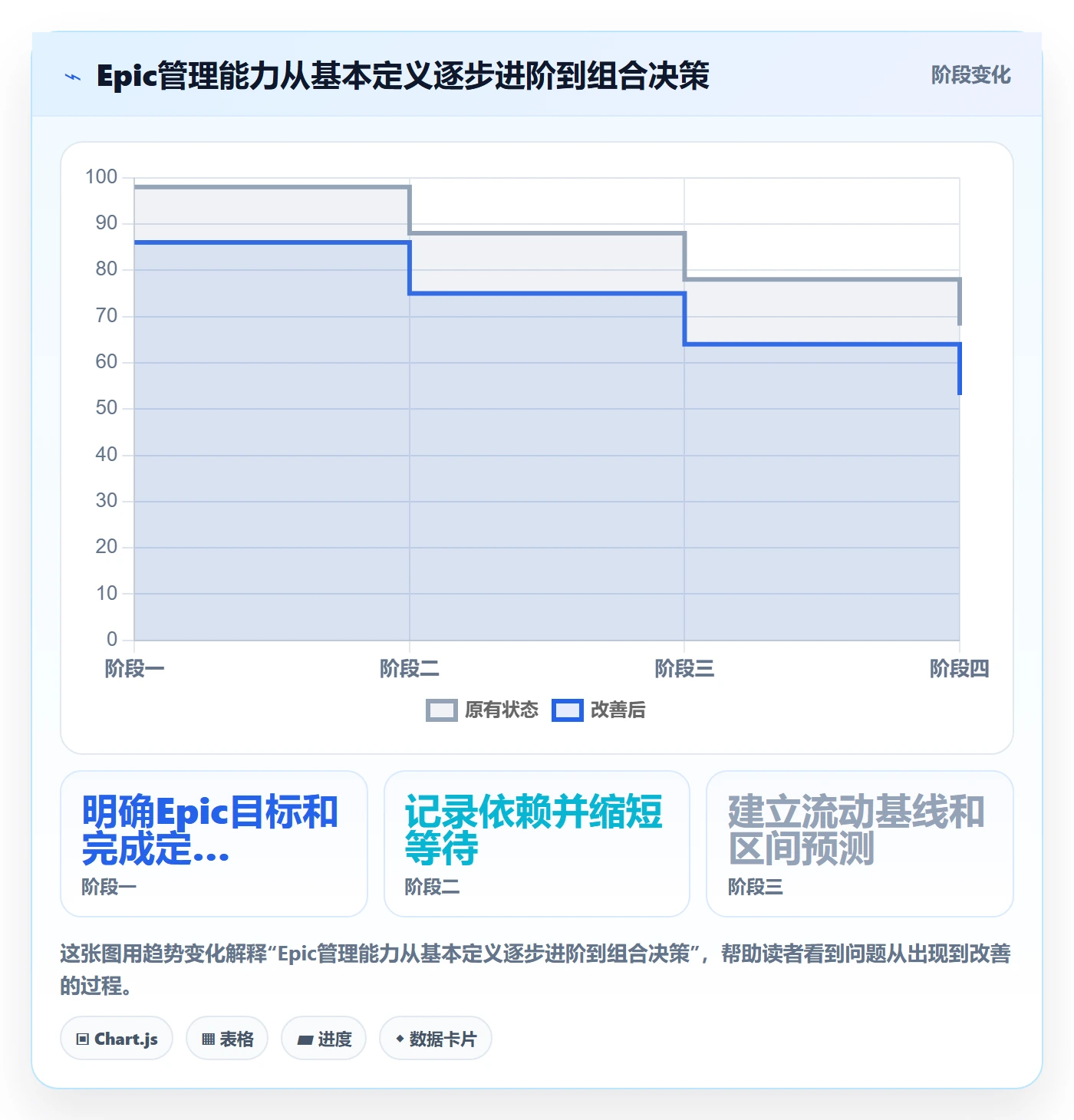Click the 阶段一 subtitle in first card
Viewport: 1074px width, 1120px height.
pyautogui.click(x=109, y=888)
